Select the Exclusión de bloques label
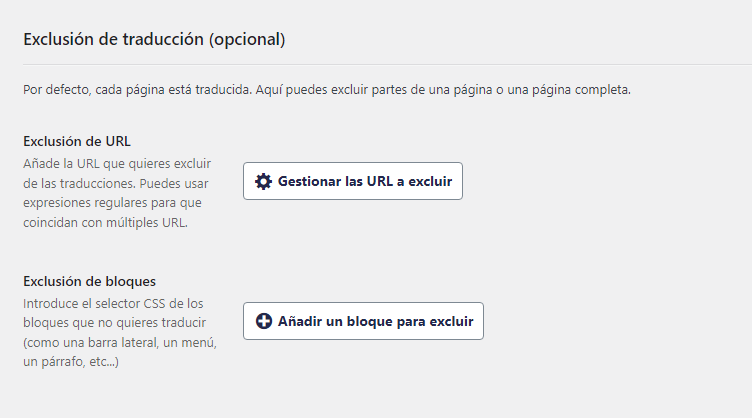The height and width of the screenshot is (418, 752). [89, 280]
